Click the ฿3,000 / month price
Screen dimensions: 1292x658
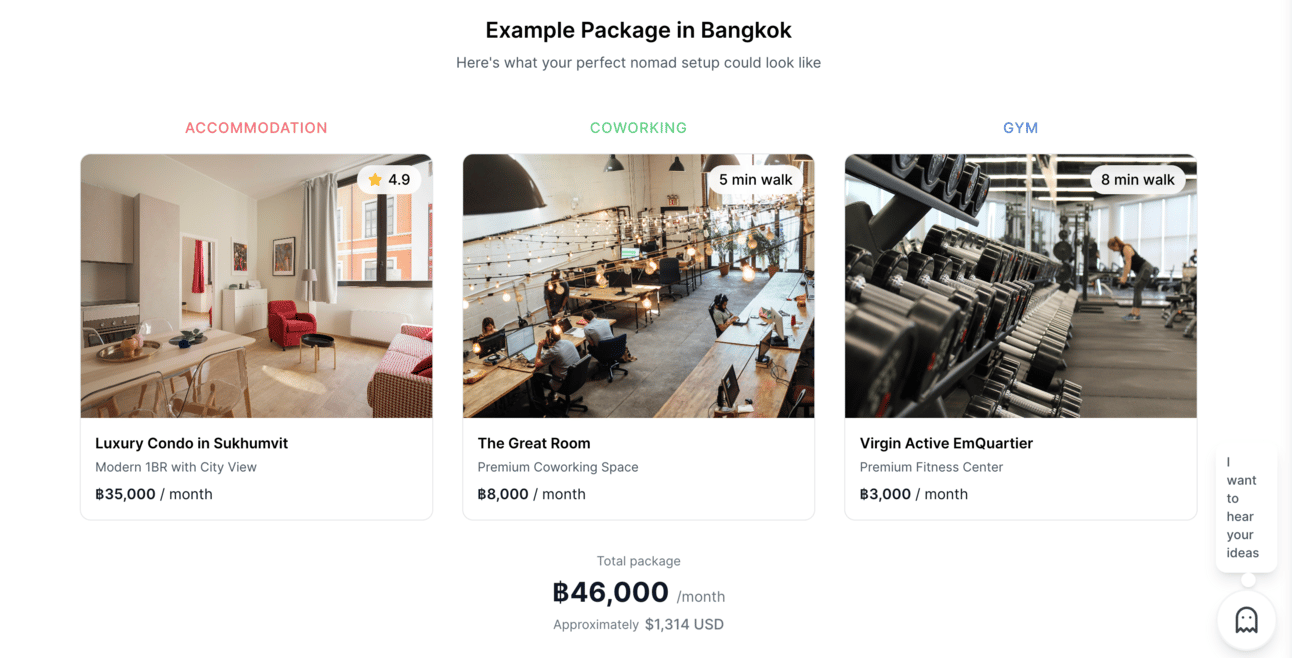914,494
